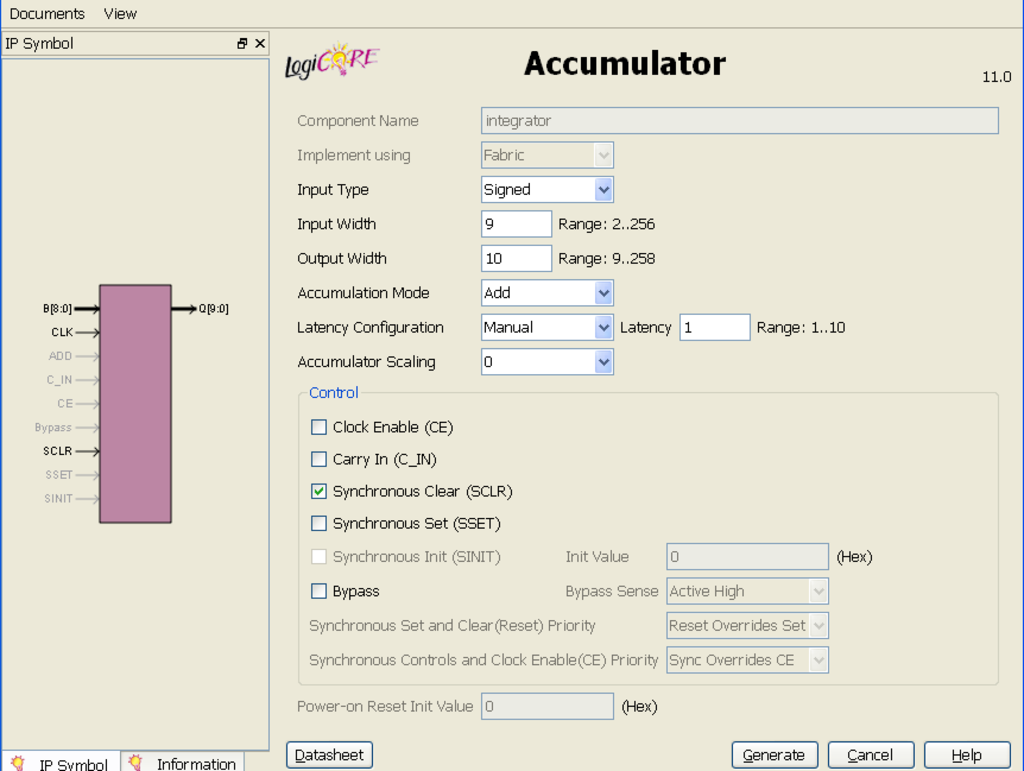Click the lightbulb icon on Information tab
Screen dimensions: 1024x771
[x=136, y=763]
